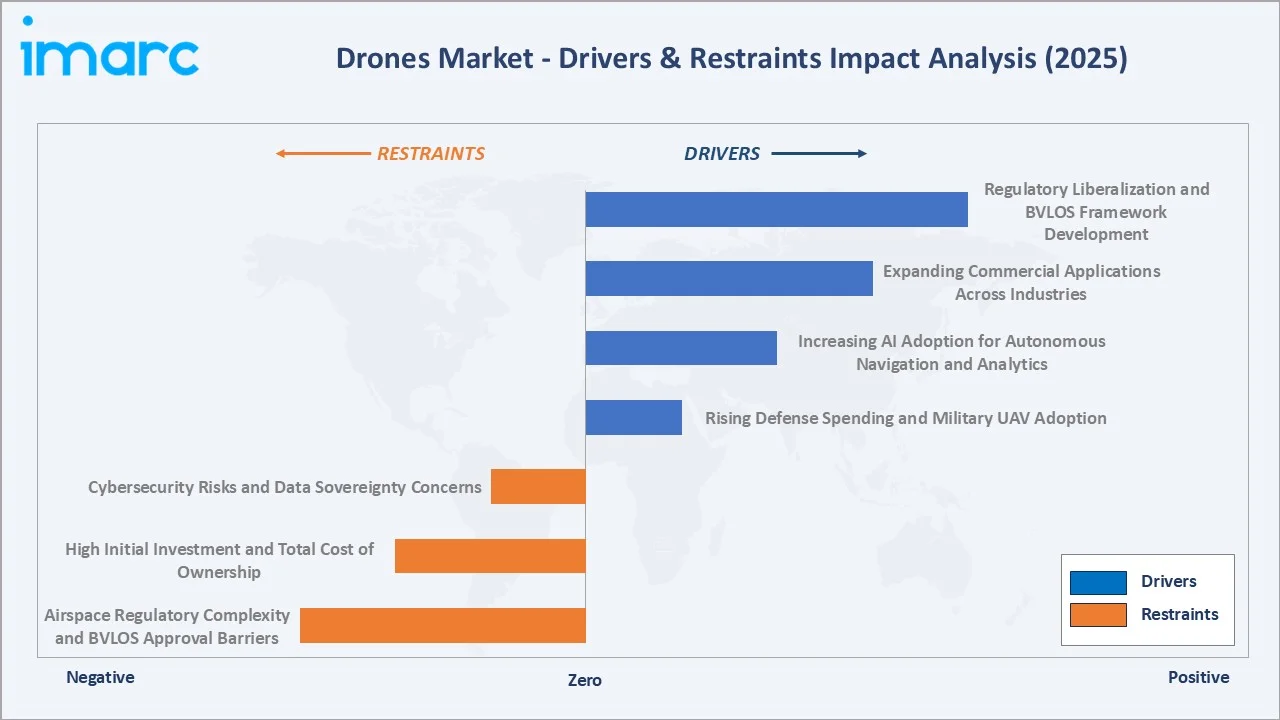Select label 'Increasing AI Adoption for Autonomous Navigation'
The height and width of the screenshot is (720, 1280).
tap(951, 352)
